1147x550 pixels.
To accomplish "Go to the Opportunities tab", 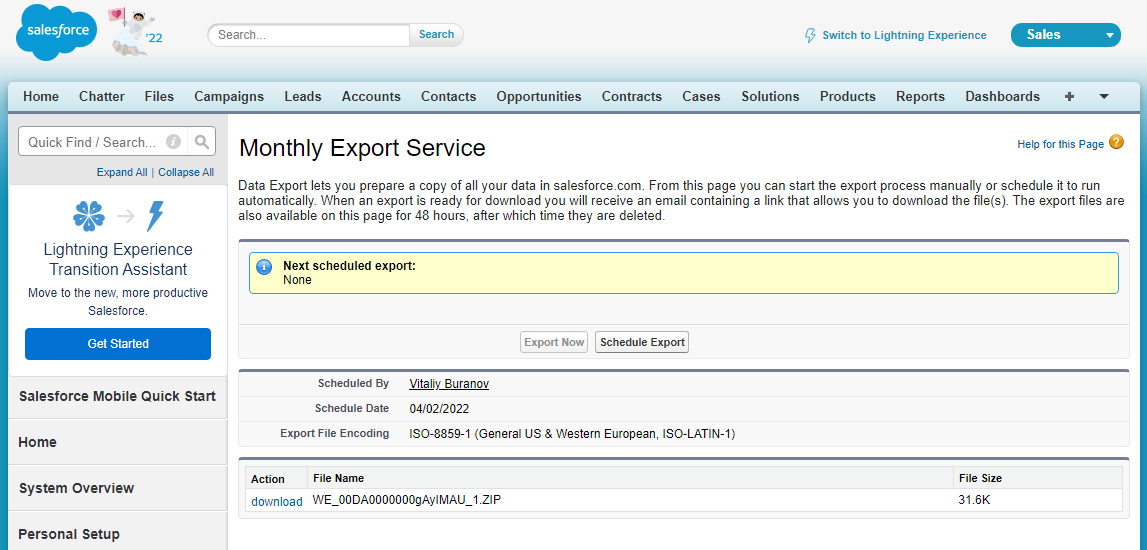I will click(x=539, y=97).
